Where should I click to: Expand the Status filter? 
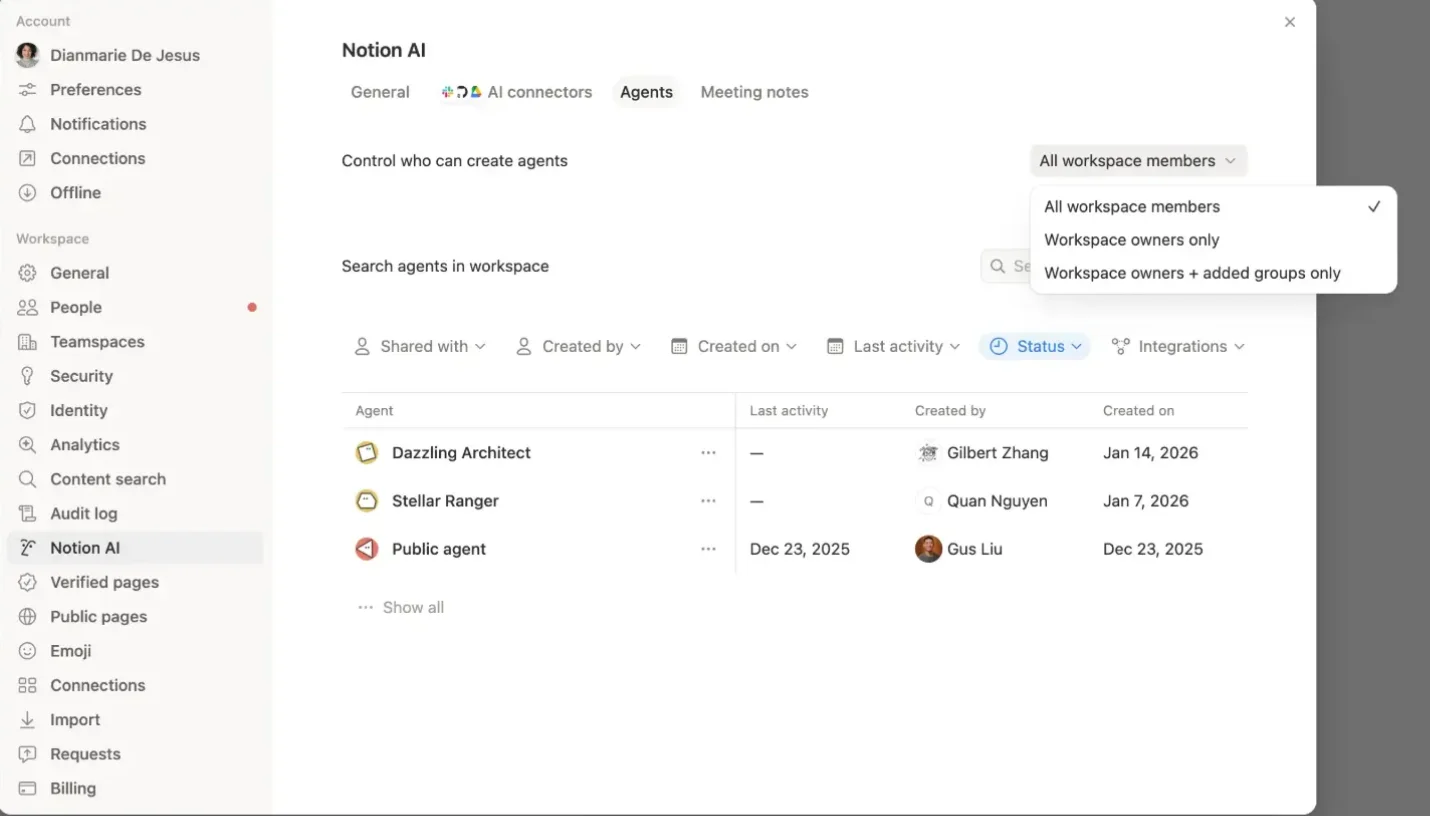[1035, 346]
